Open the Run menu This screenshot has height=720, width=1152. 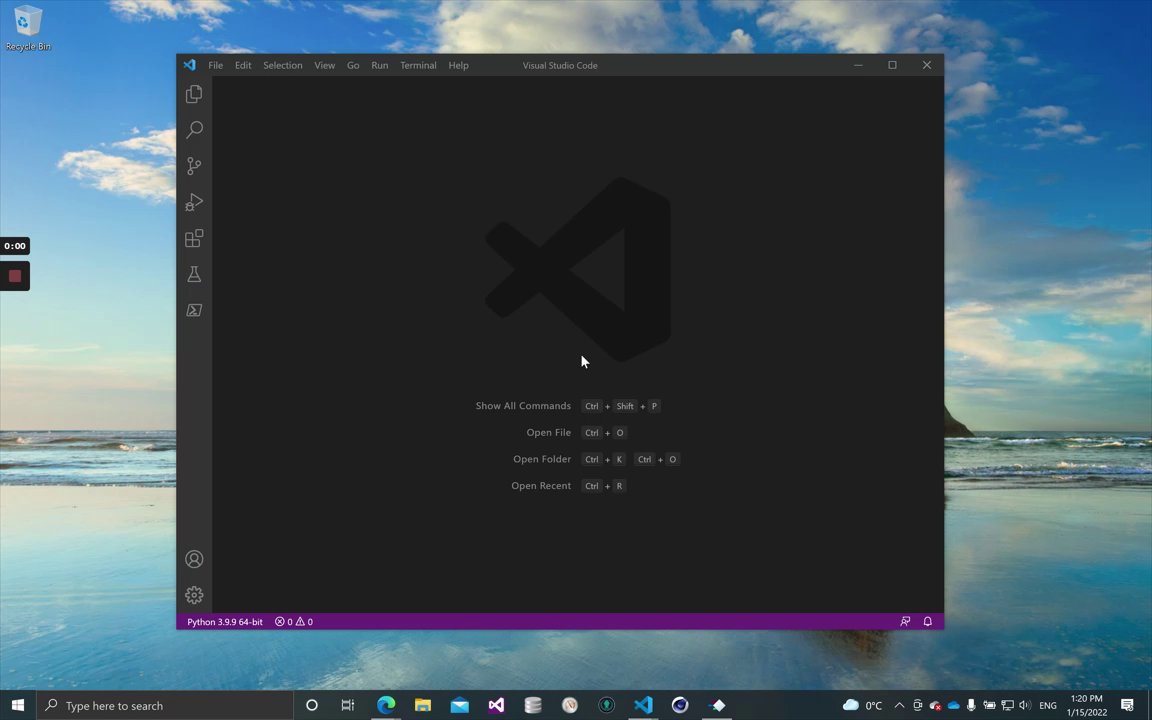click(x=380, y=65)
